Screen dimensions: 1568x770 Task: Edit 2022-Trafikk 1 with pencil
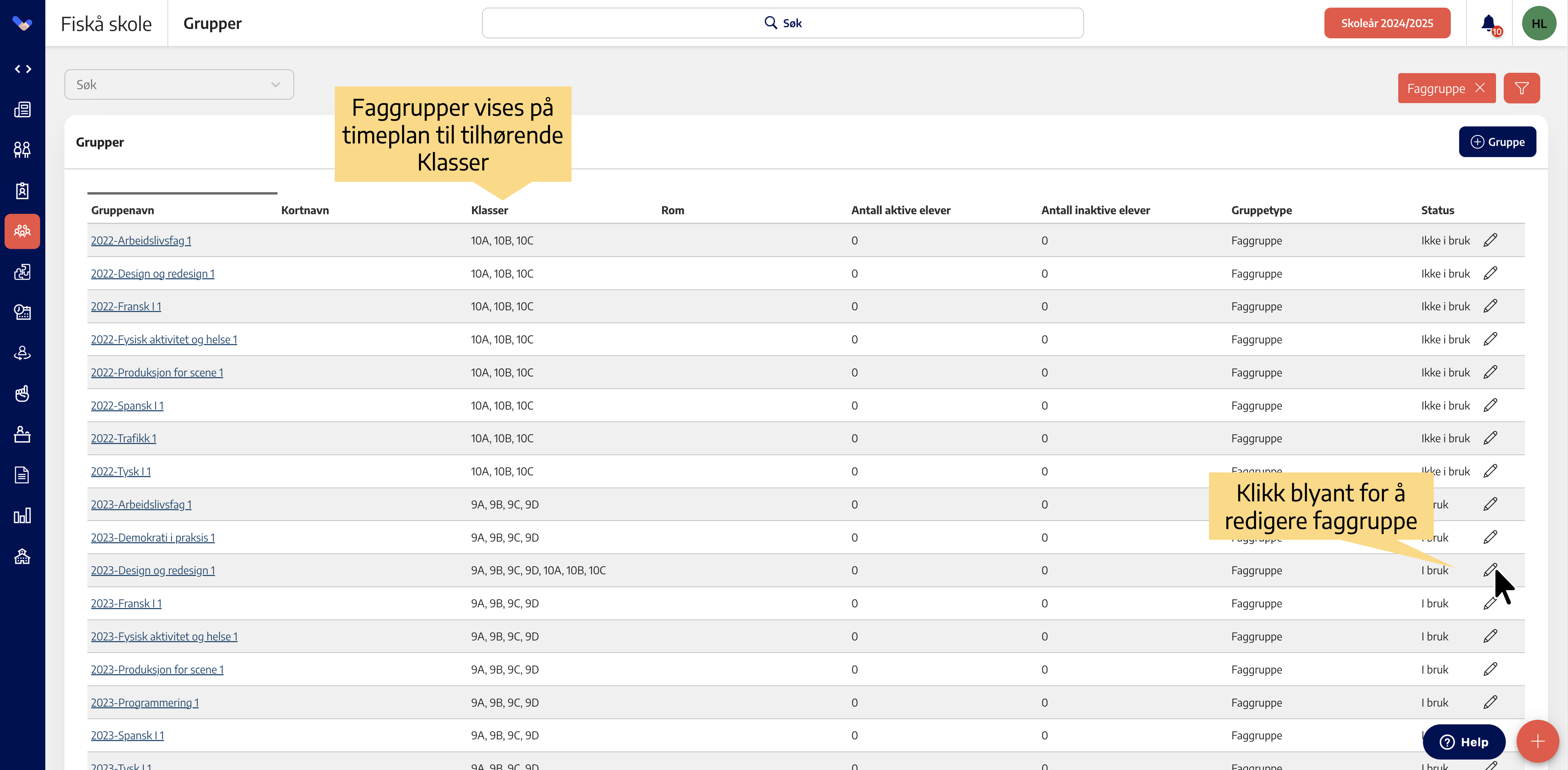point(1490,438)
